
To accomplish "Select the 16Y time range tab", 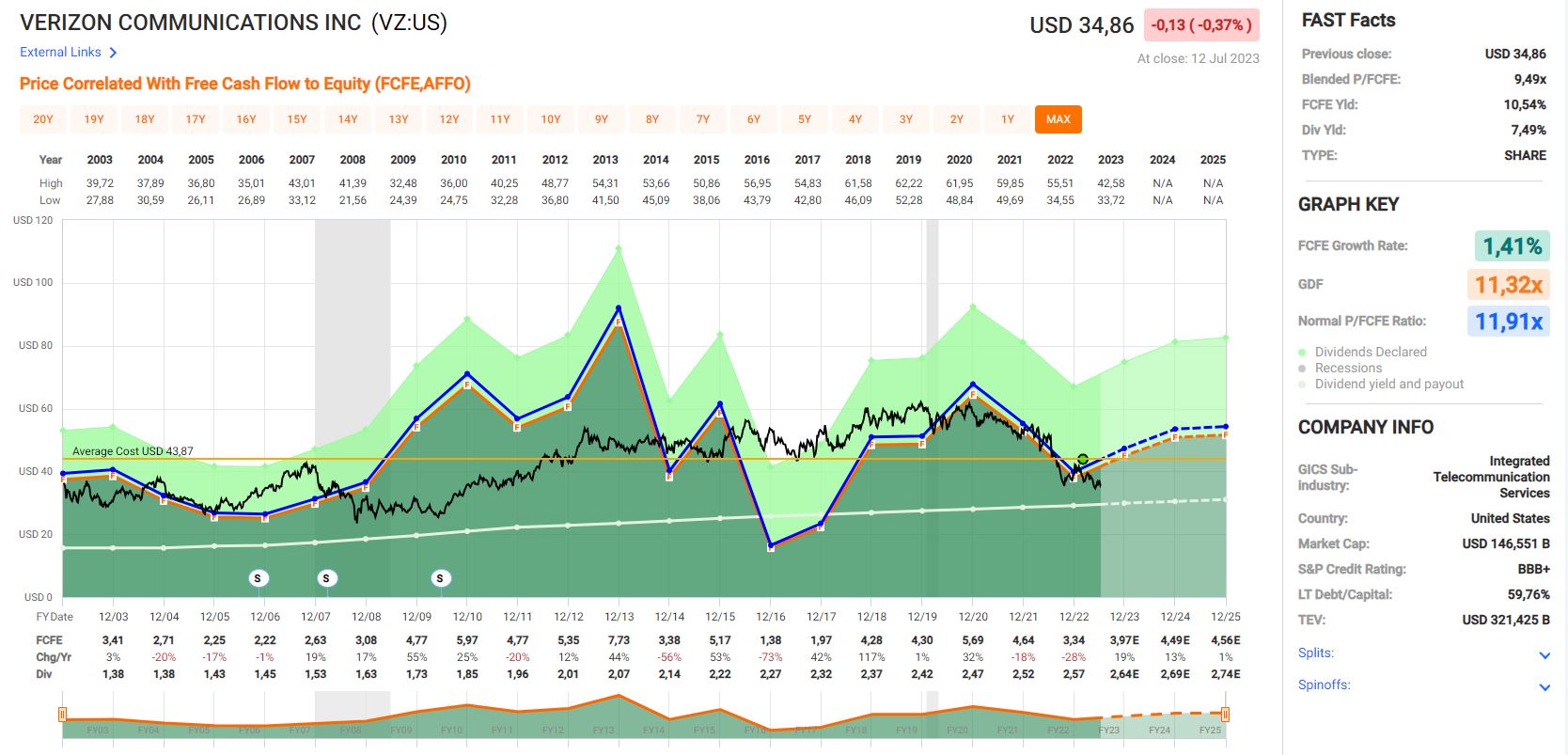I will click(x=246, y=119).
